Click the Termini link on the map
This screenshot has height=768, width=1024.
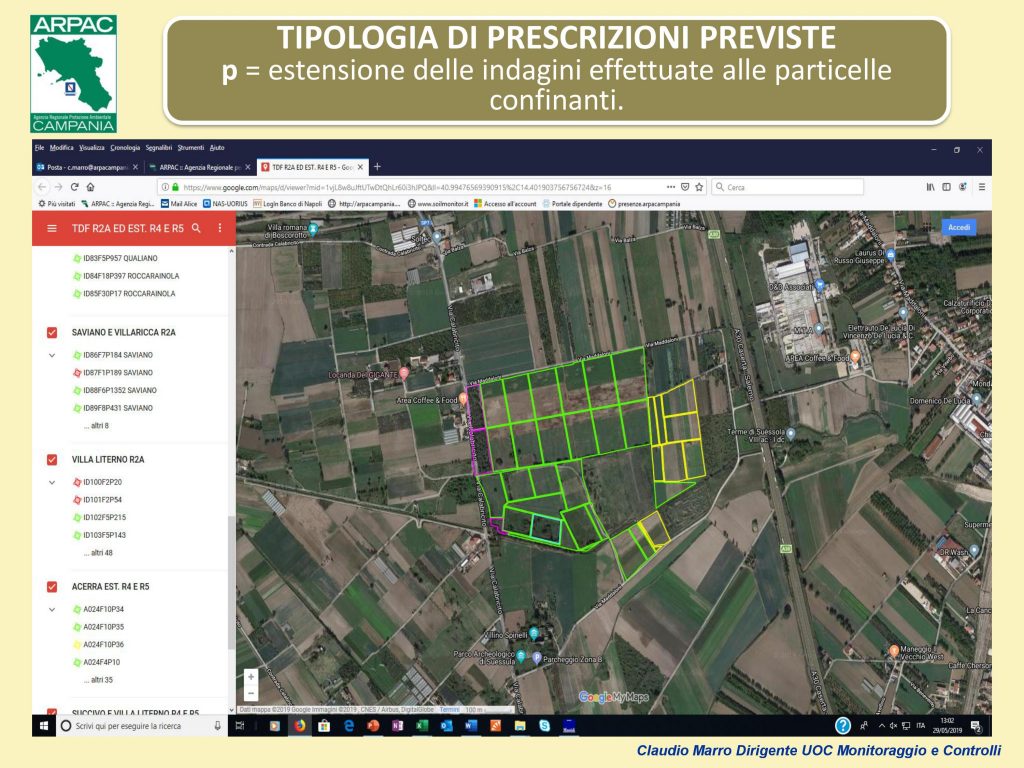(x=449, y=709)
